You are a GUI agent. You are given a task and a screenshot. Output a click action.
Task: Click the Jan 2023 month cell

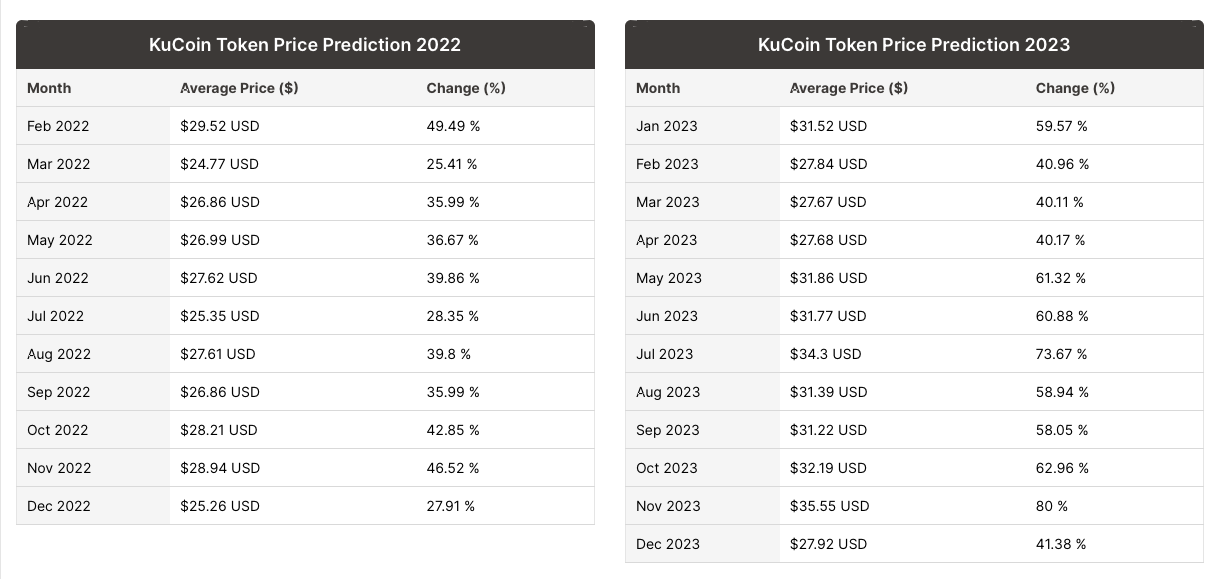click(x=667, y=126)
